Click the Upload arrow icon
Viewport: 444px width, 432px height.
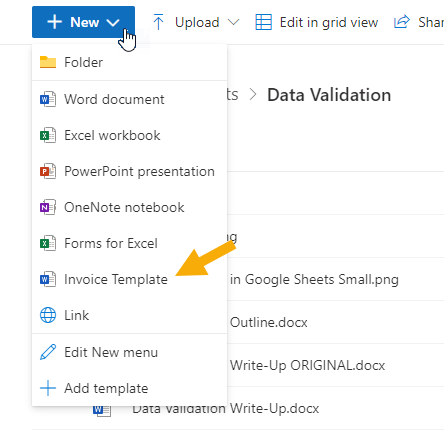click(x=158, y=22)
